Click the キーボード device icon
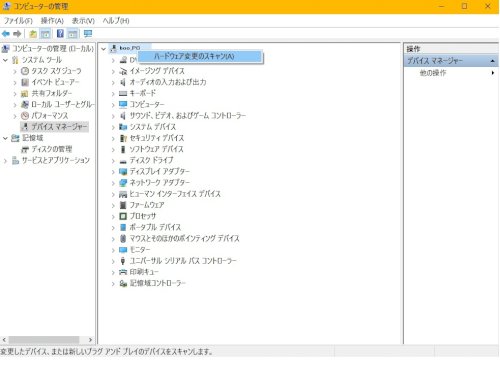The height and width of the screenshot is (366, 500). [x=123, y=93]
